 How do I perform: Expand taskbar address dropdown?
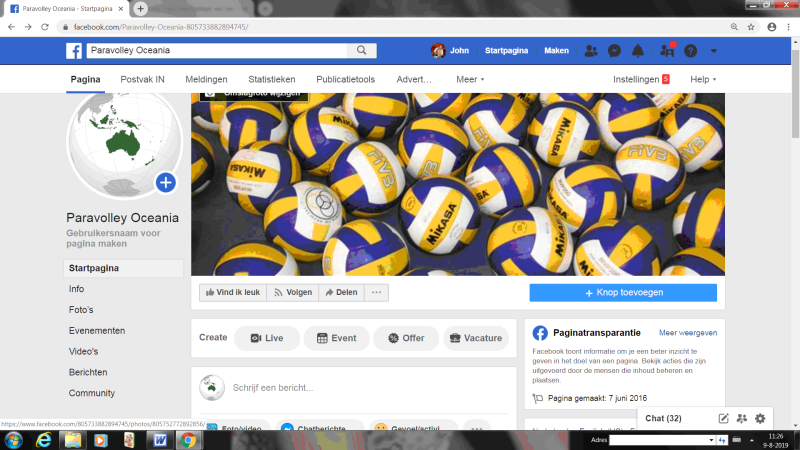pyautogui.click(x=711, y=440)
